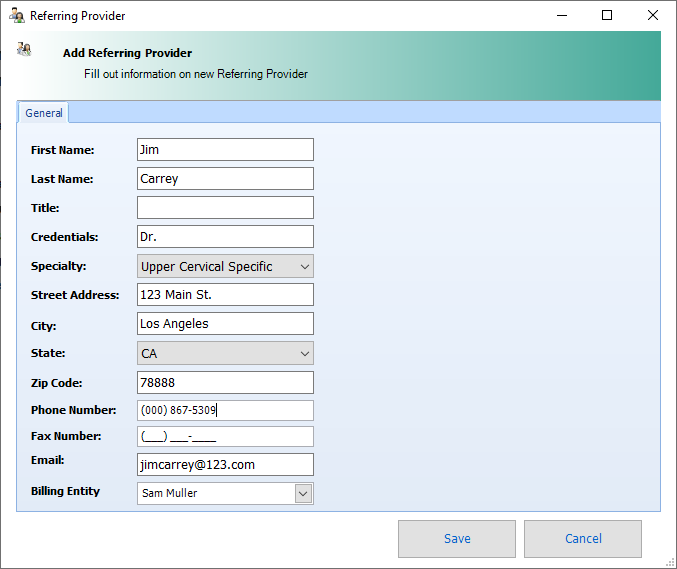Close the Referring Provider window
This screenshot has height=569, width=677.
coord(653,16)
